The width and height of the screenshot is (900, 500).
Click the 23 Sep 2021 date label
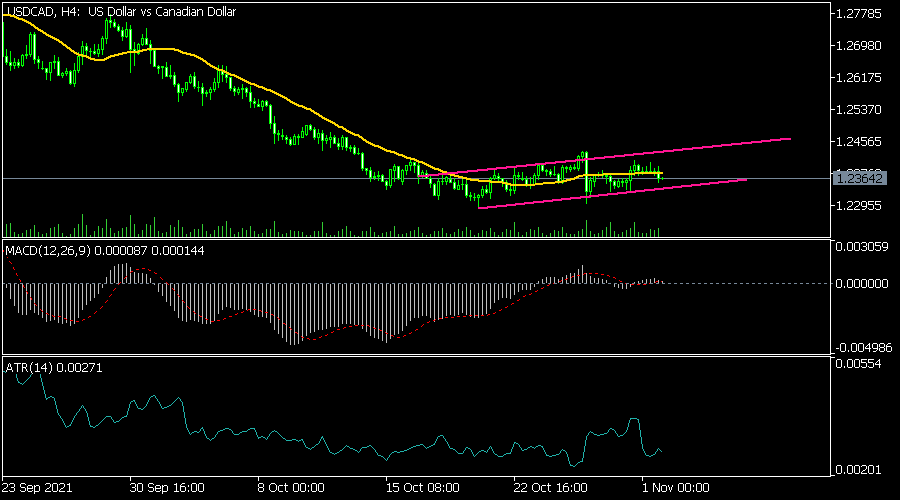38,488
